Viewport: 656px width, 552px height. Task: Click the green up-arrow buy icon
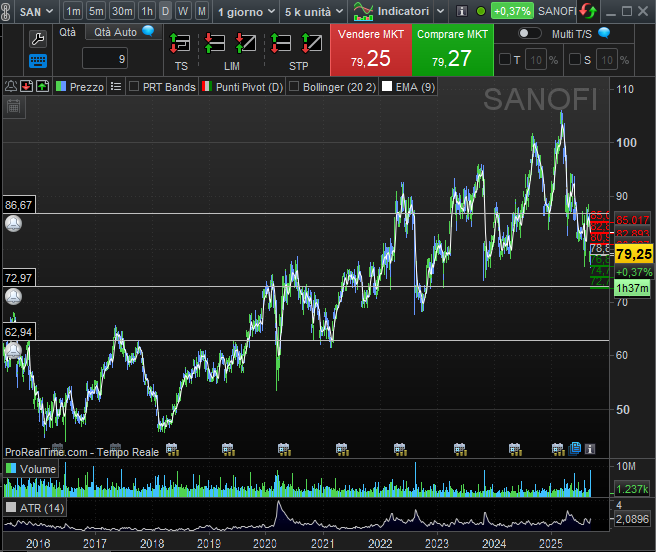click(42, 86)
